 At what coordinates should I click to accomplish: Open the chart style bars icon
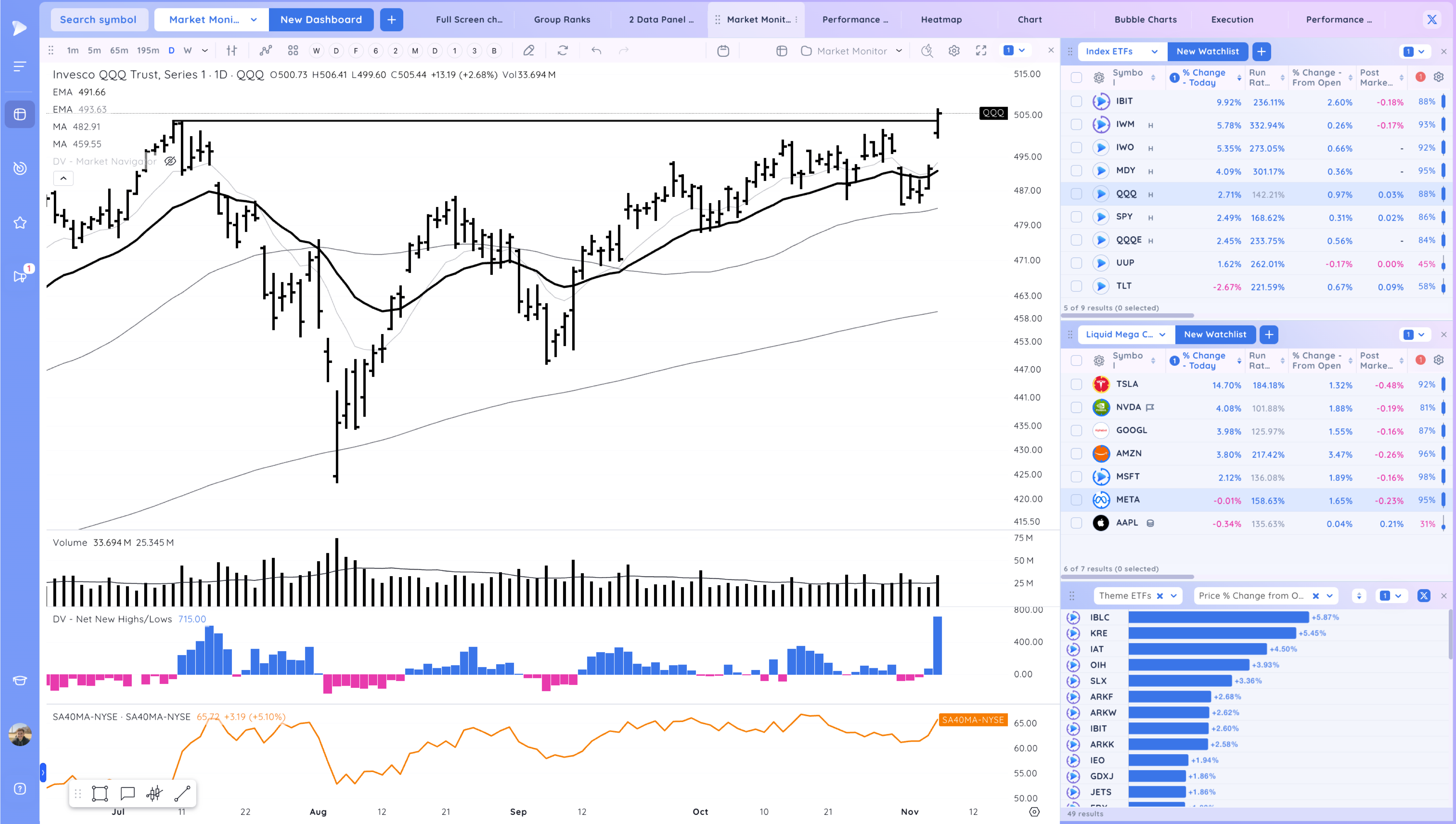232,51
